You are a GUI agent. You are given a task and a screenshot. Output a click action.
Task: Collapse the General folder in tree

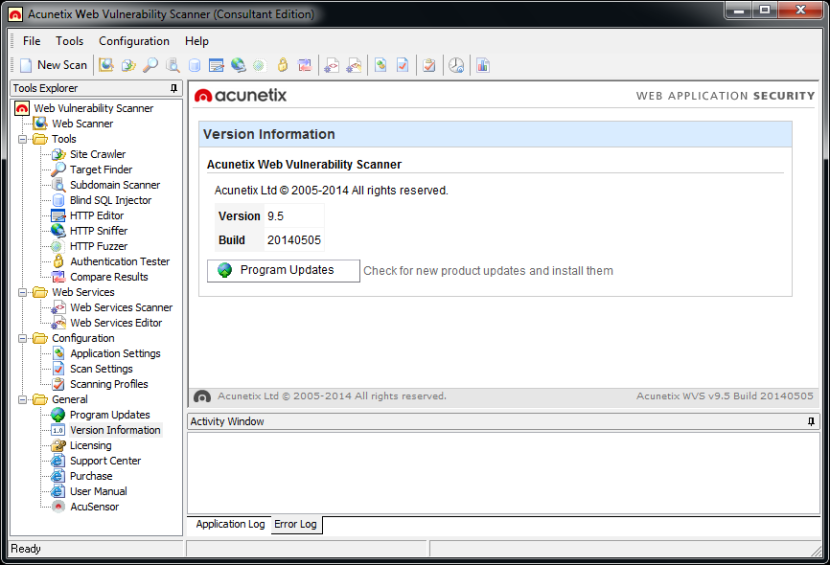click(x=22, y=400)
